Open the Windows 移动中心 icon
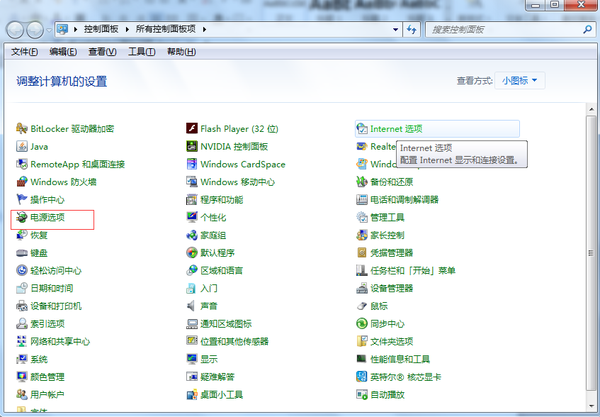 192,182
